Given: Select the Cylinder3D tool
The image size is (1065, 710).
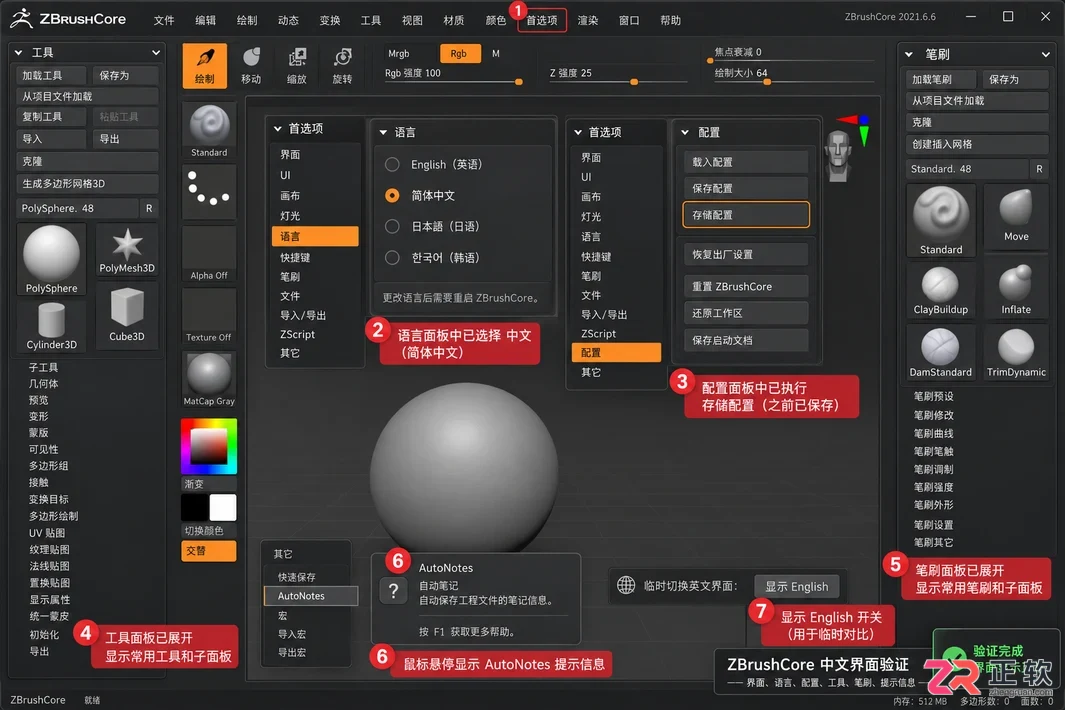Looking at the screenshot, I should click(52, 325).
